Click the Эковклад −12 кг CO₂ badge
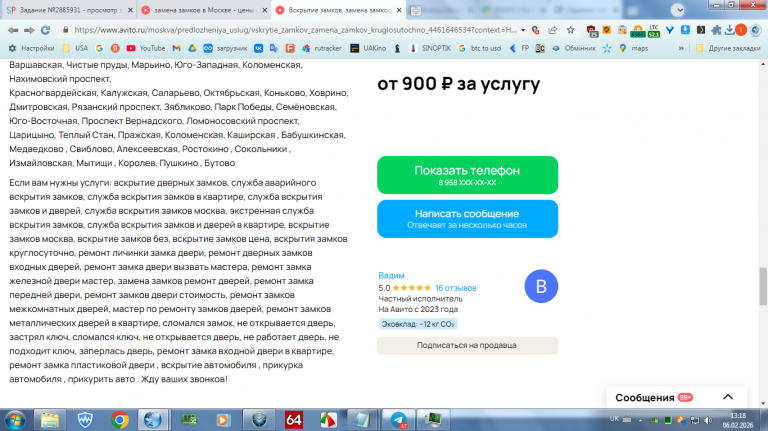Viewport: 768px width, 431px height. point(418,324)
